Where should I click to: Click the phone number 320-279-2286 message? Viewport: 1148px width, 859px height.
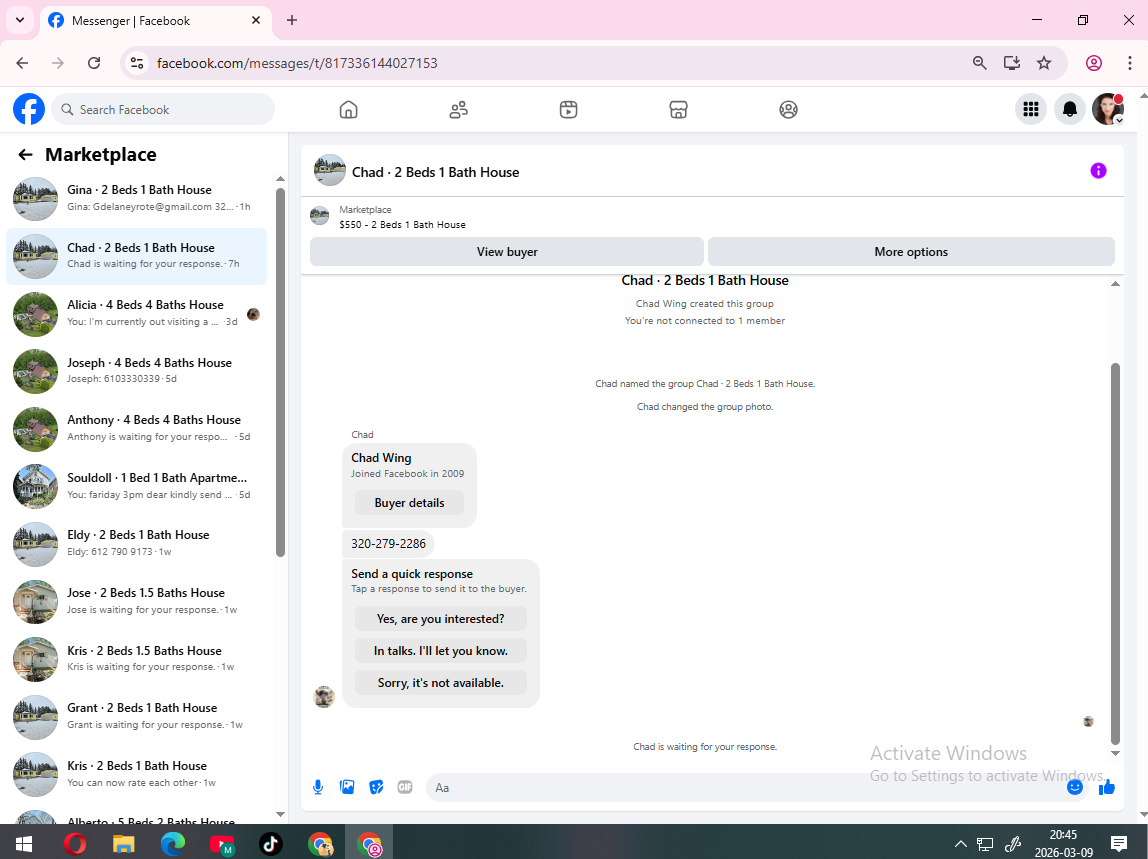coord(388,543)
